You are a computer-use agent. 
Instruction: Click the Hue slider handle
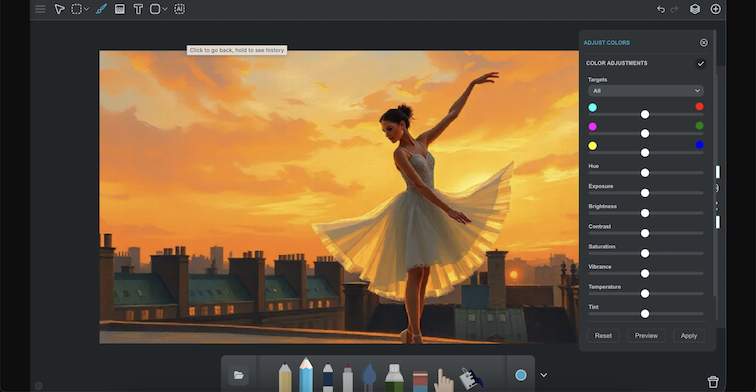point(645,173)
